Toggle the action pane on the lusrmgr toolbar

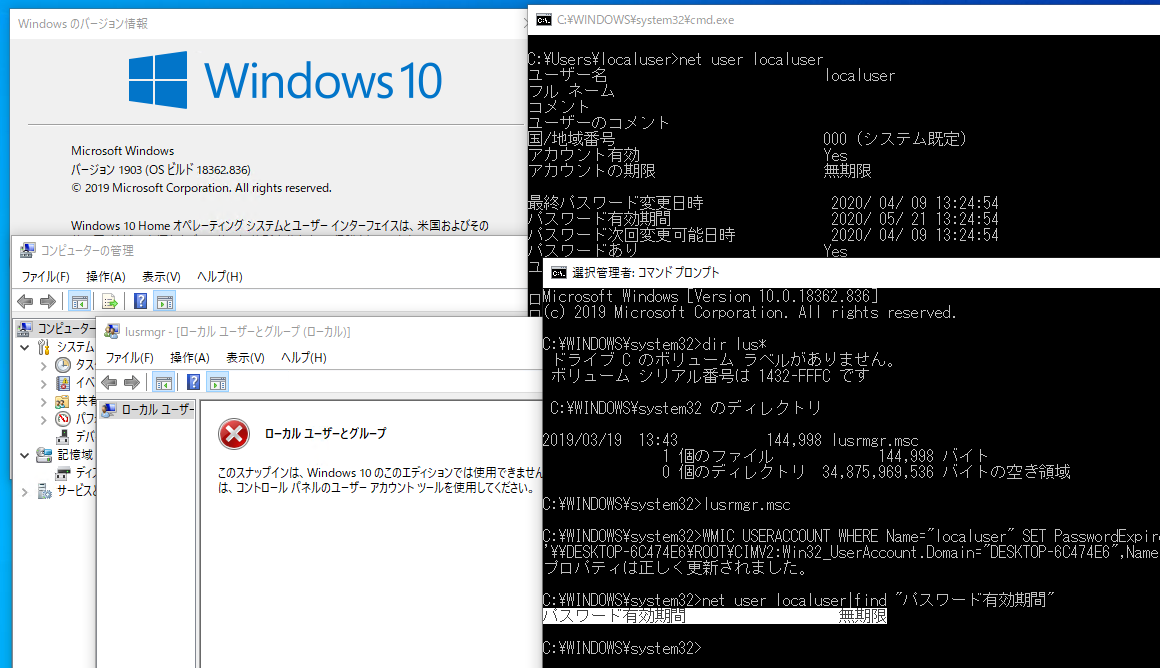pos(219,381)
